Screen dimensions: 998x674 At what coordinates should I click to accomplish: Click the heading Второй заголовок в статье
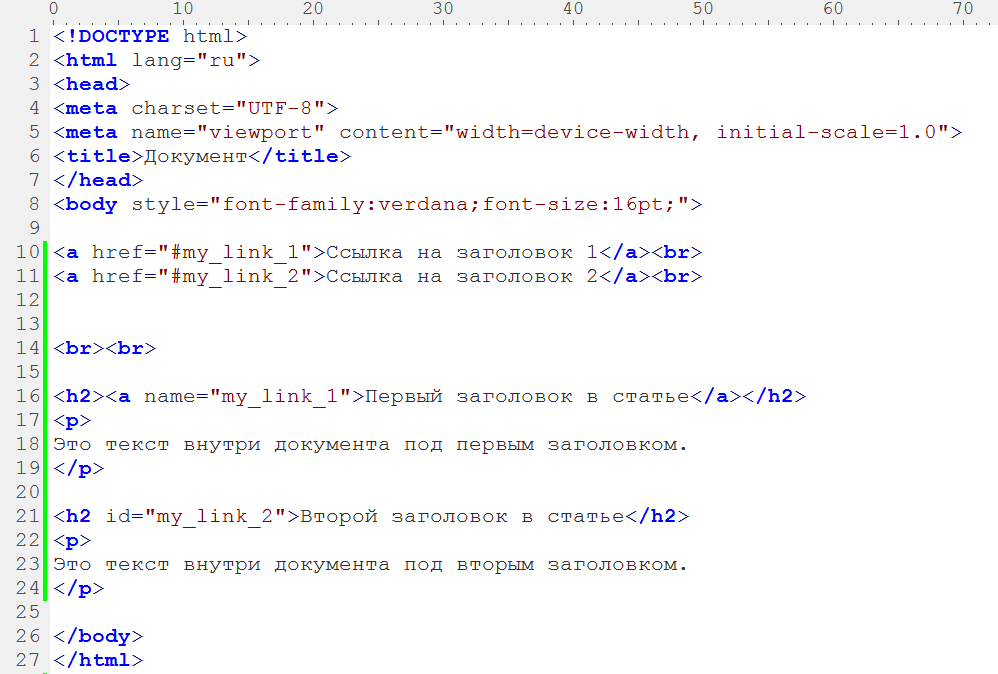462,517
